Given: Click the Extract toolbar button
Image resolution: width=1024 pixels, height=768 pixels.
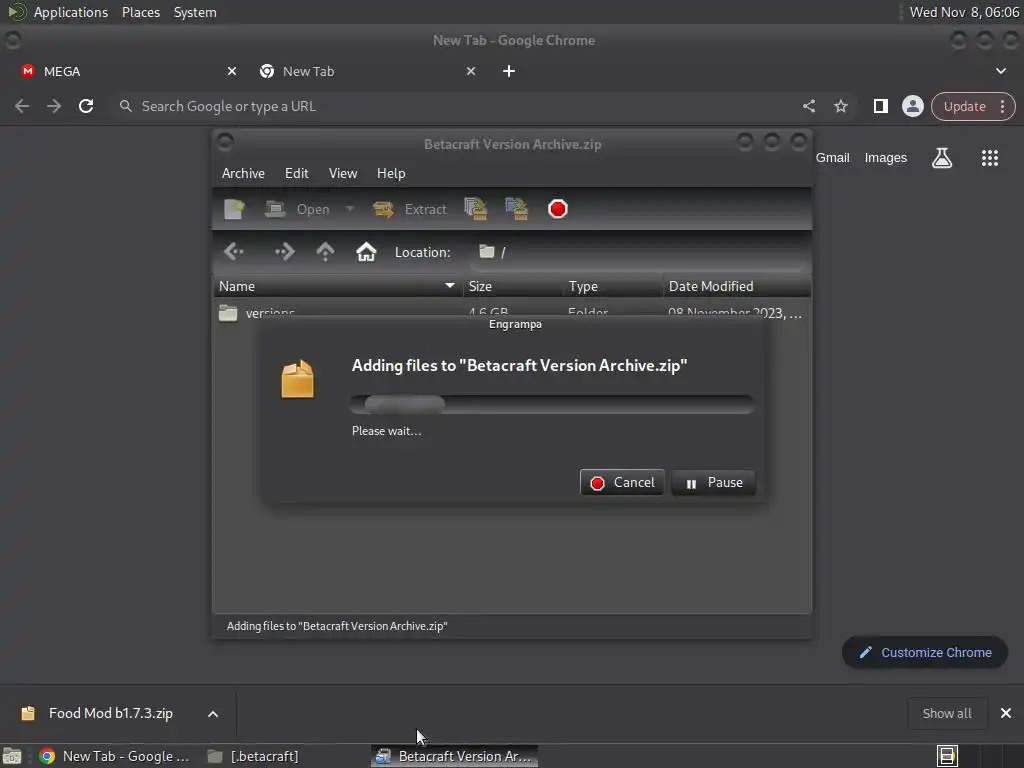Looking at the screenshot, I should click(x=410, y=209).
